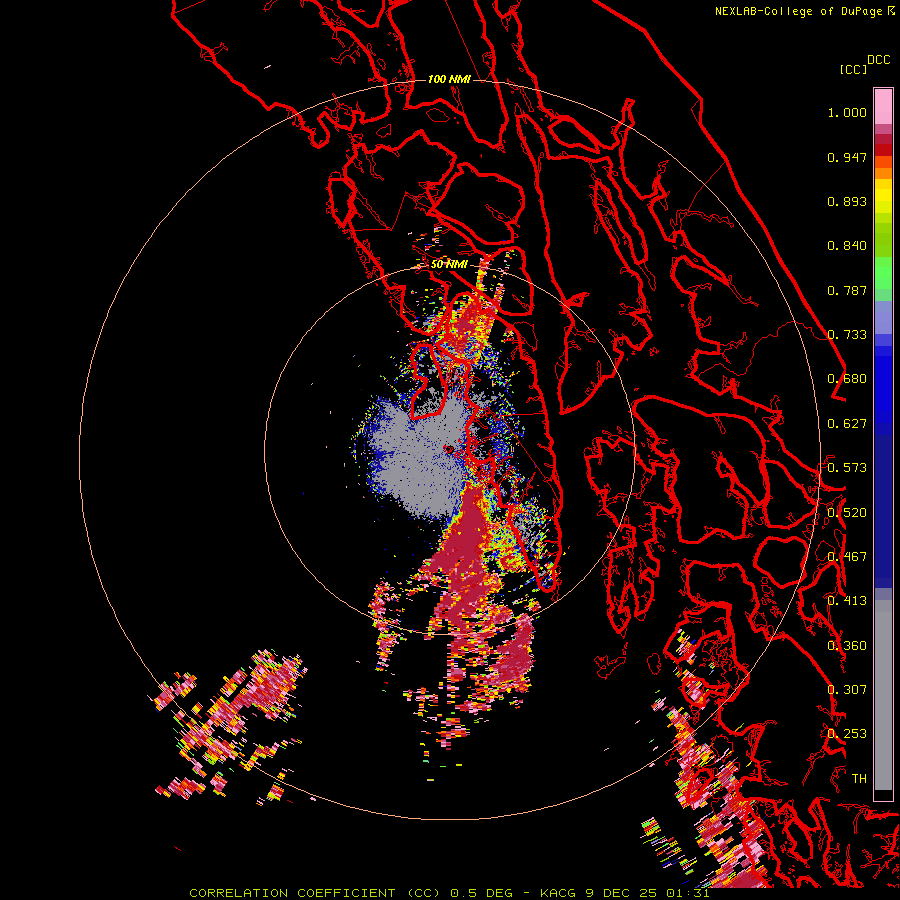This screenshot has width=900, height=900.
Task: Click the NEXLAB-College of DuPage watermark text
Action: coord(801,11)
